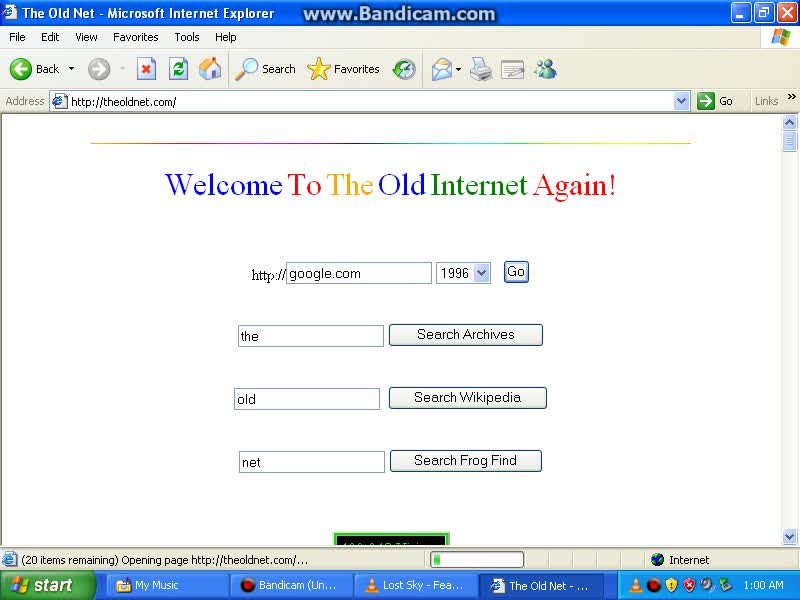The height and width of the screenshot is (600, 800).
Task: Open Back button history dropdown arrow
Action: pos(71,69)
